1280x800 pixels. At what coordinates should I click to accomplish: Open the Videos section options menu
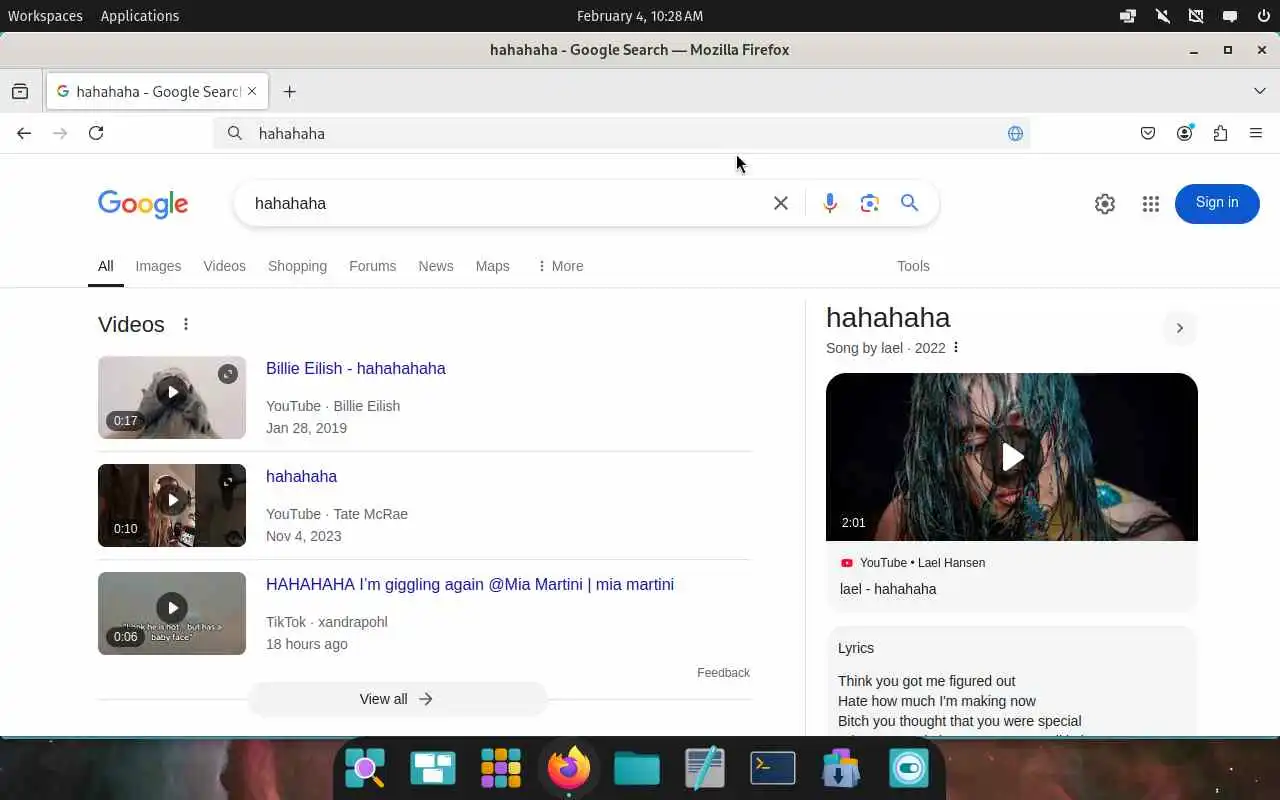coord(186,324)
